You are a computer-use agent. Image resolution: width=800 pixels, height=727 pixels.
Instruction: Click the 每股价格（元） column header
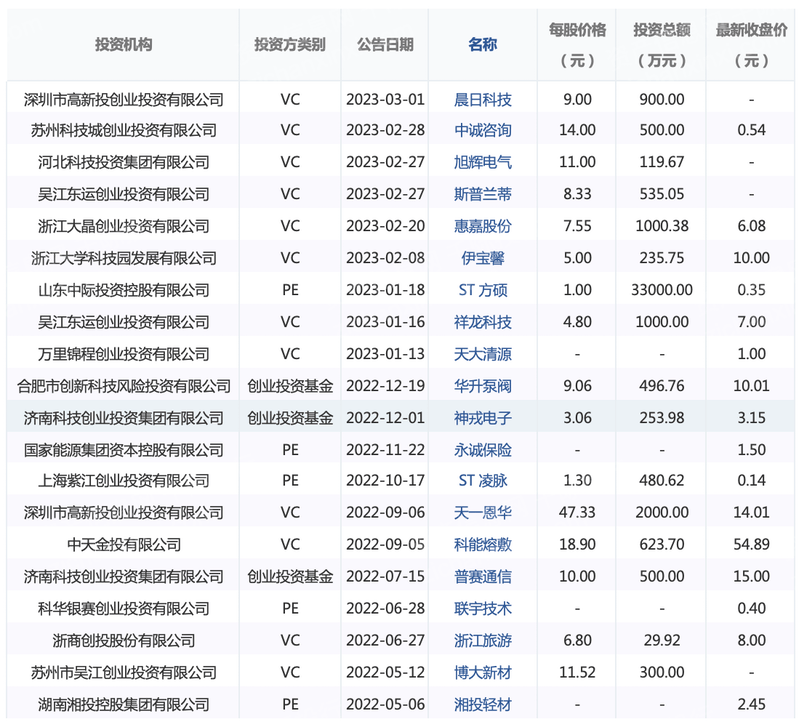[x=577, y=45]
